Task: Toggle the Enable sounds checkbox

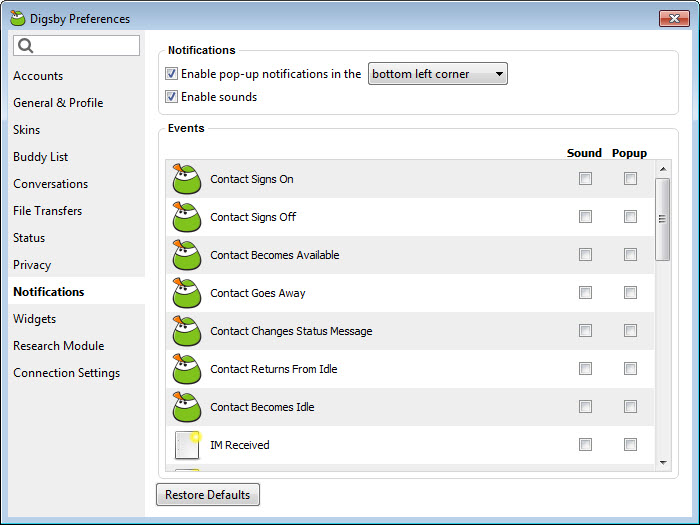Action: (171, 97)
